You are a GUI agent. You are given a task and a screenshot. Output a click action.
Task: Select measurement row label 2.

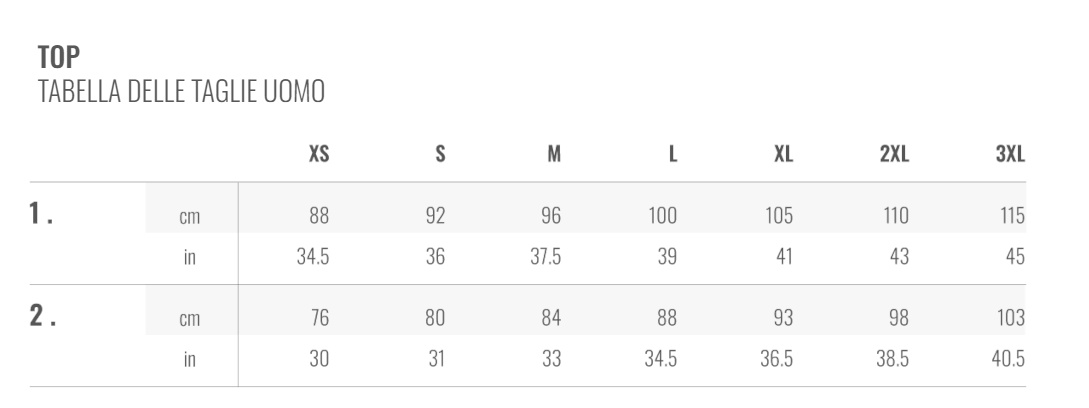[x=42, y=316]
